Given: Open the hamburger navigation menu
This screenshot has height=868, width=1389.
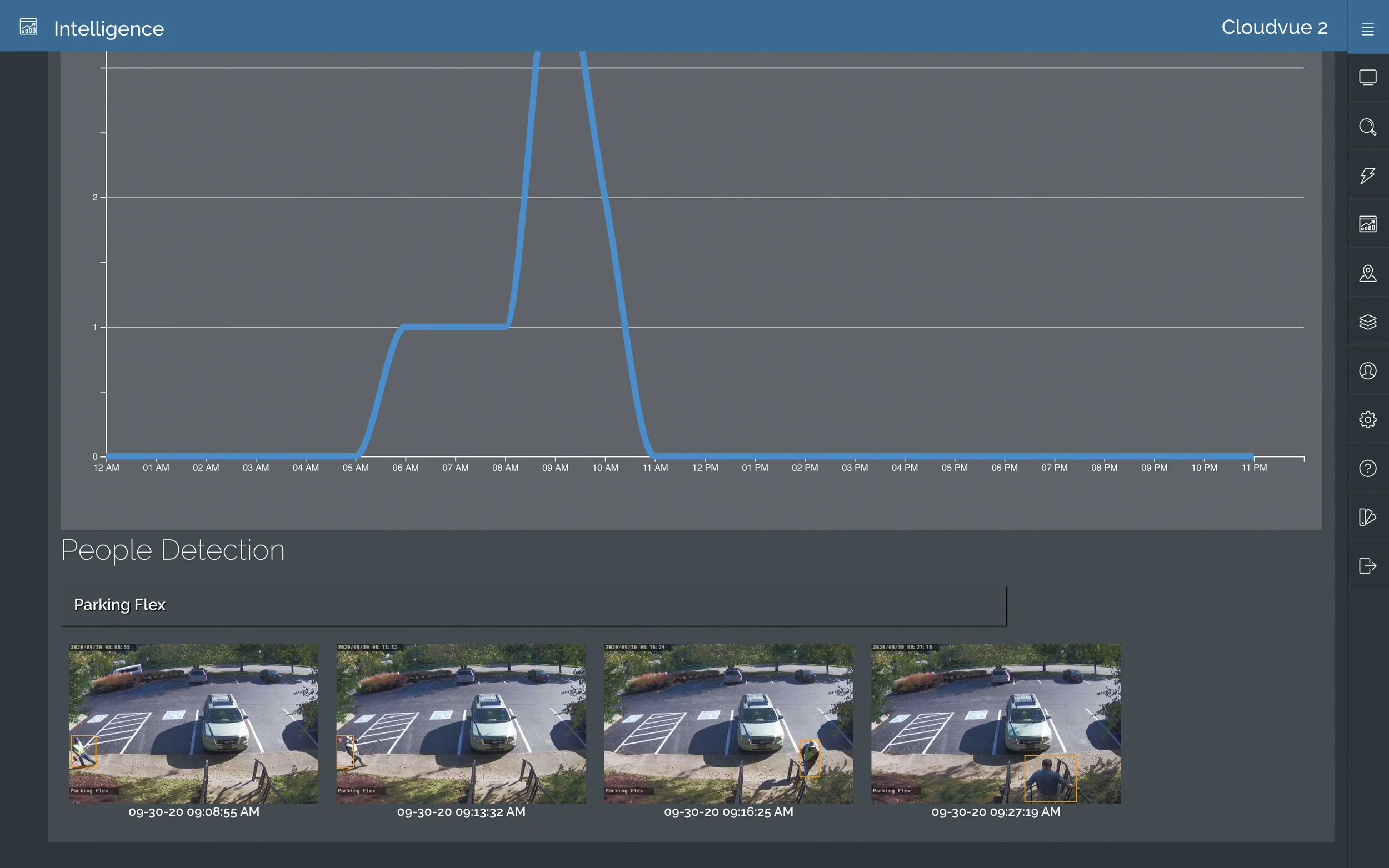Looking at the screenshot, I should 1368,28.
